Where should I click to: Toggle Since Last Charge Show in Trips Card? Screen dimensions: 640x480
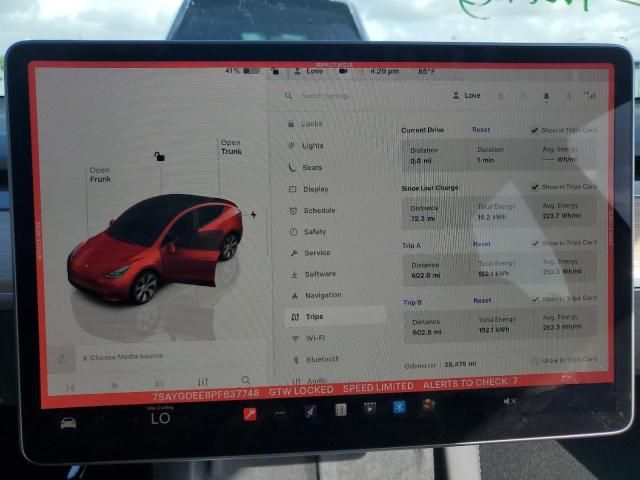click(x=535, y=187)
